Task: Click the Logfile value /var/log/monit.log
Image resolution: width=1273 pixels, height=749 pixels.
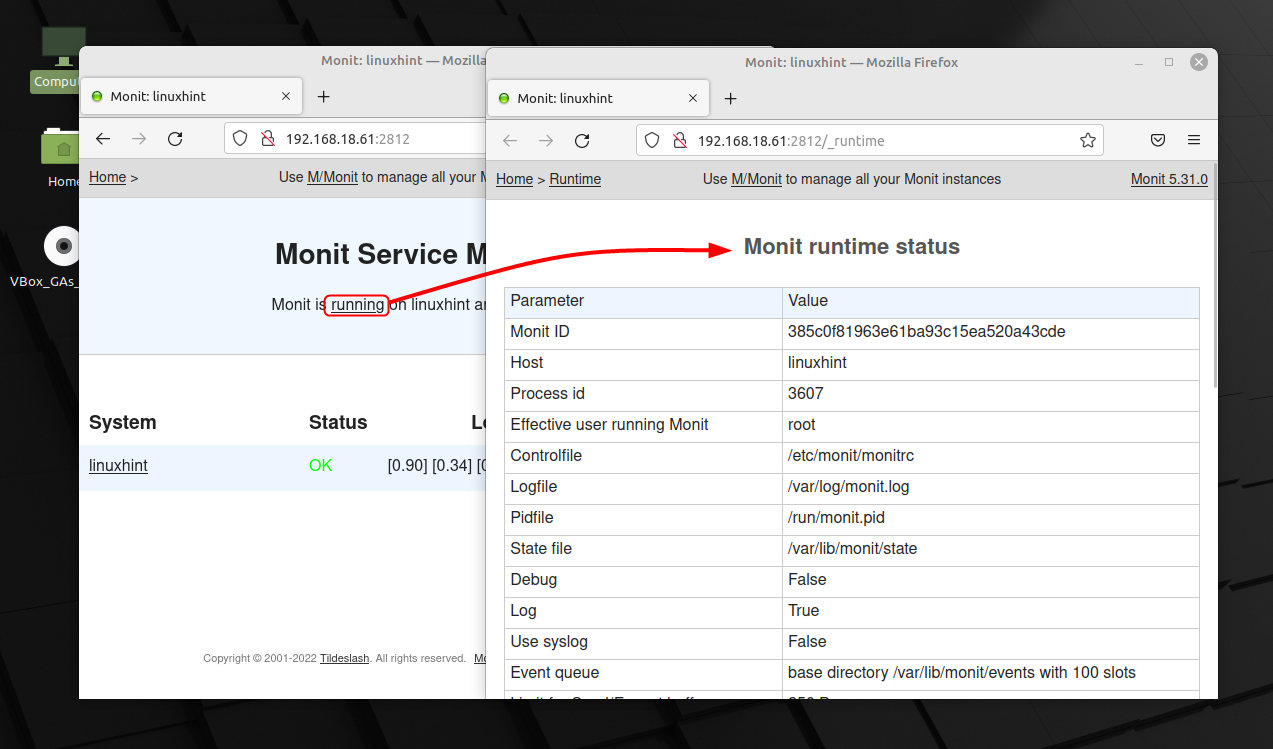Action: [849, 487]
